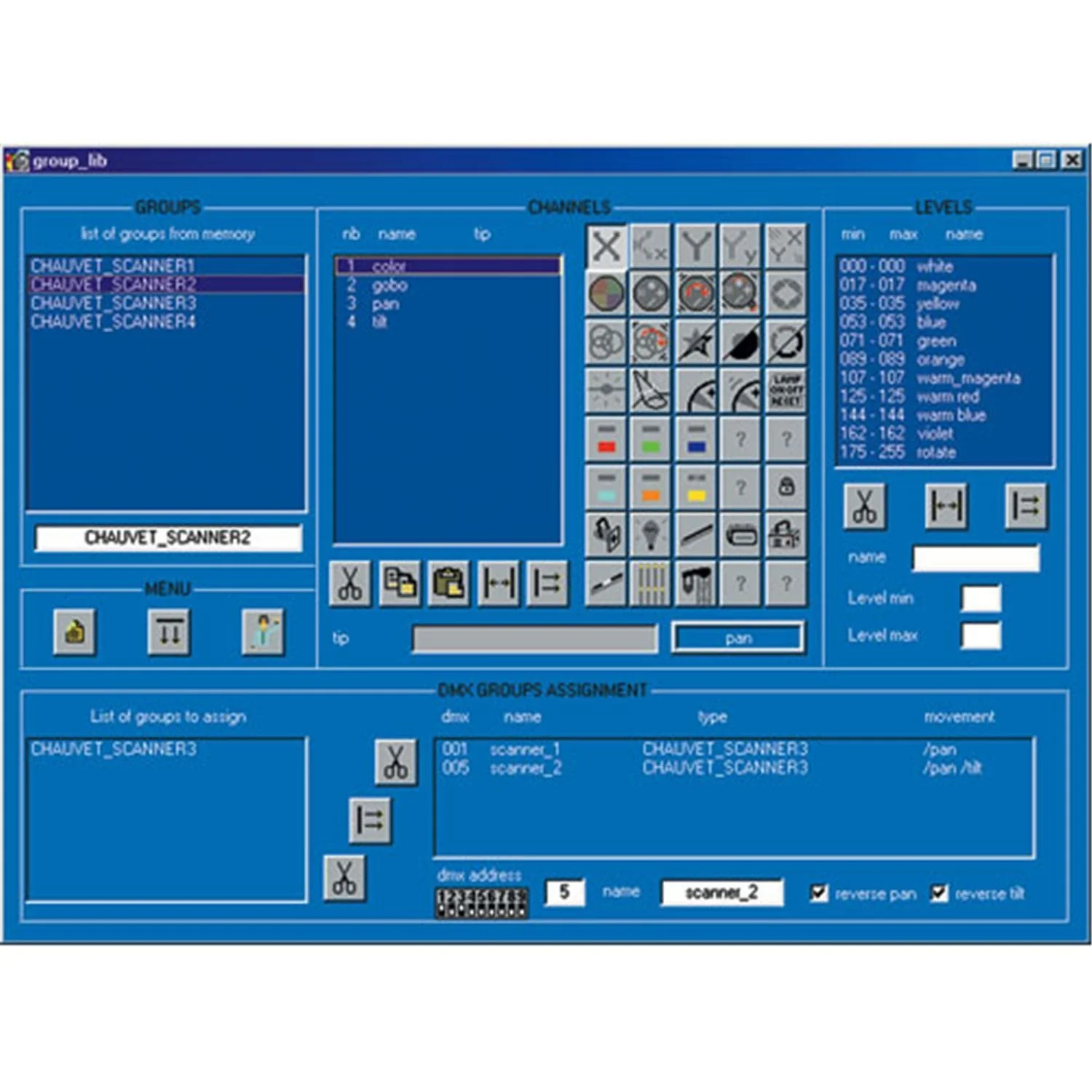
Task: Cut the level with the Levels scissors
Action: [865, 505]
